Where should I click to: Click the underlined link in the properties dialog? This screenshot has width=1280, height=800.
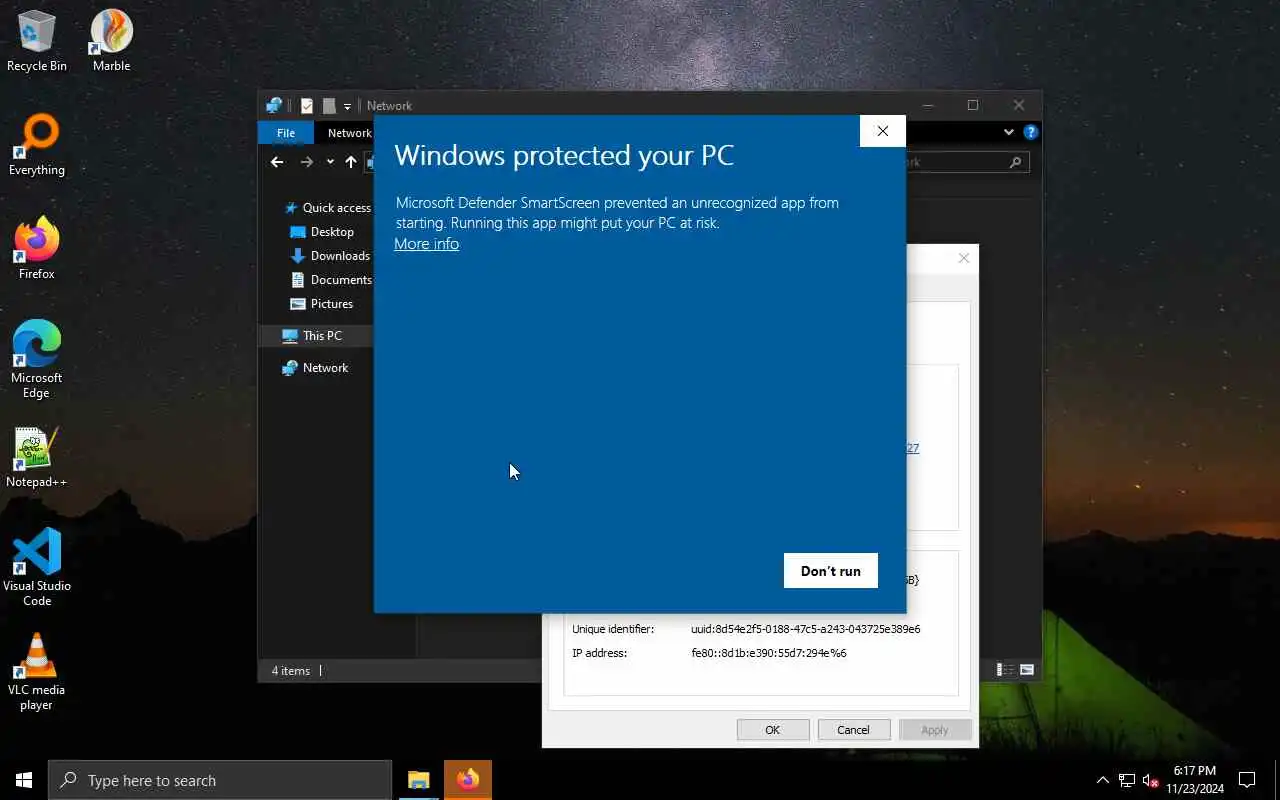(912, 448)
